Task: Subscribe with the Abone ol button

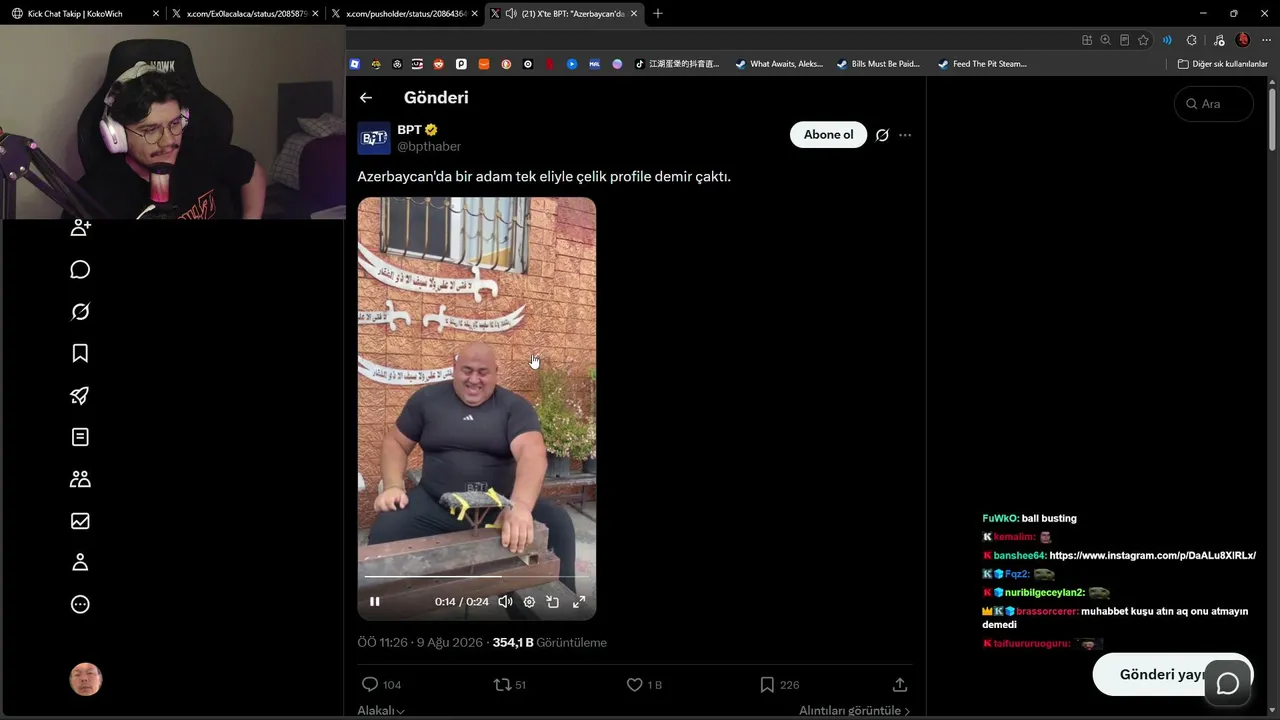Action: point(828,135)
